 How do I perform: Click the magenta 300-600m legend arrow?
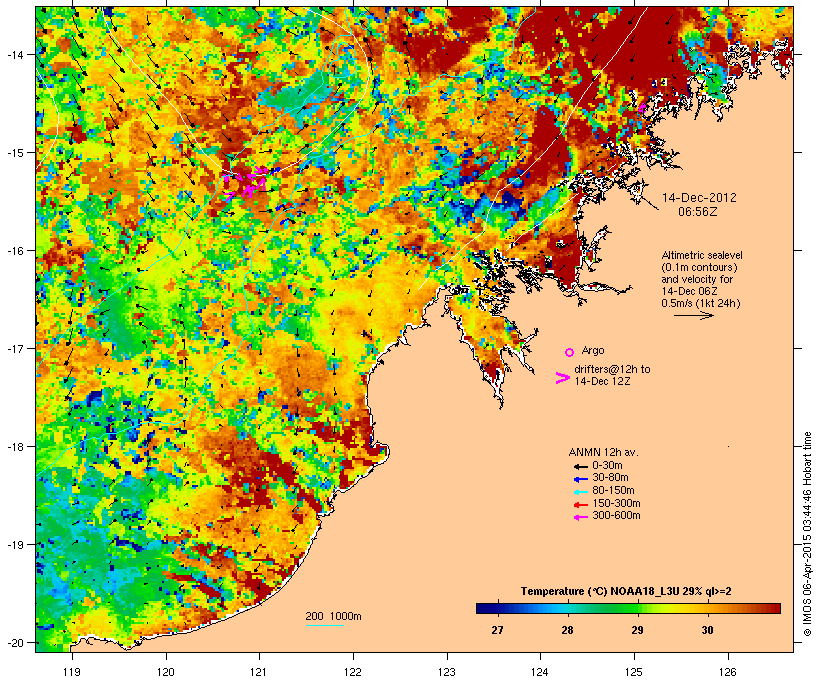coord(580,517)
